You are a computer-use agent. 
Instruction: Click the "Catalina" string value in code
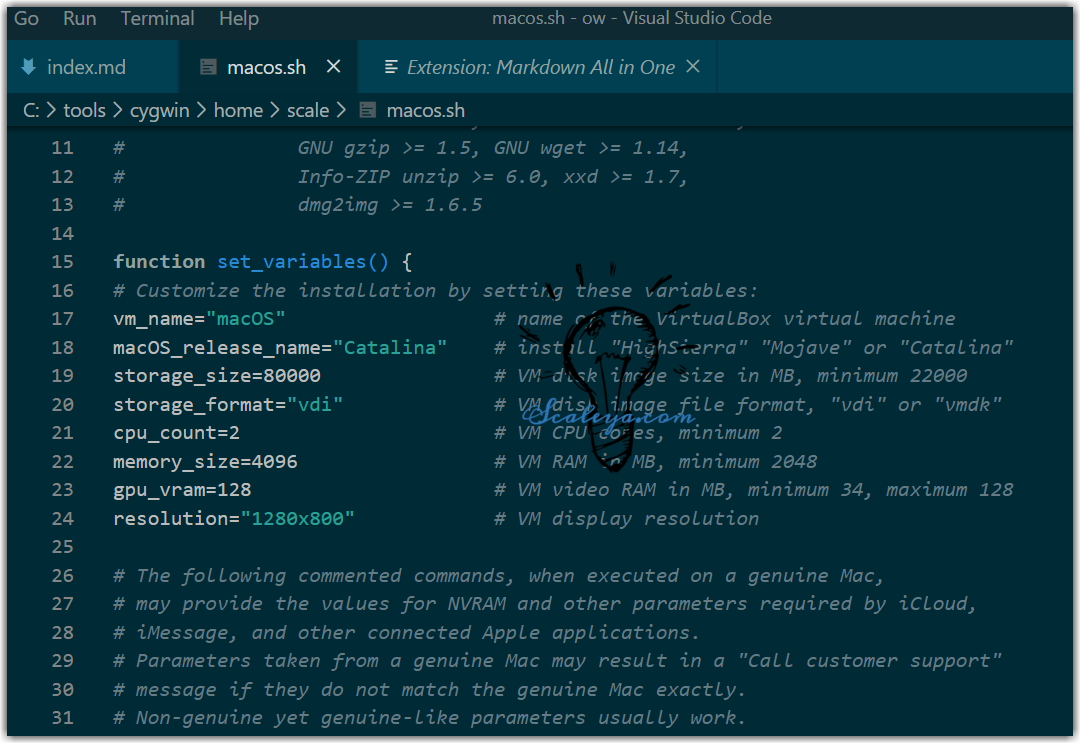390,347
